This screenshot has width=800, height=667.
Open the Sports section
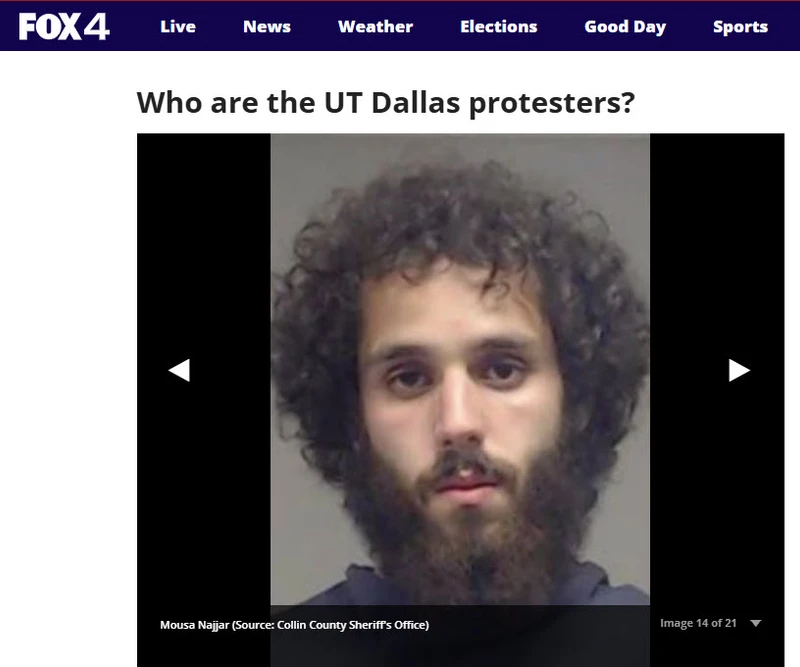(x=740, y=27)
